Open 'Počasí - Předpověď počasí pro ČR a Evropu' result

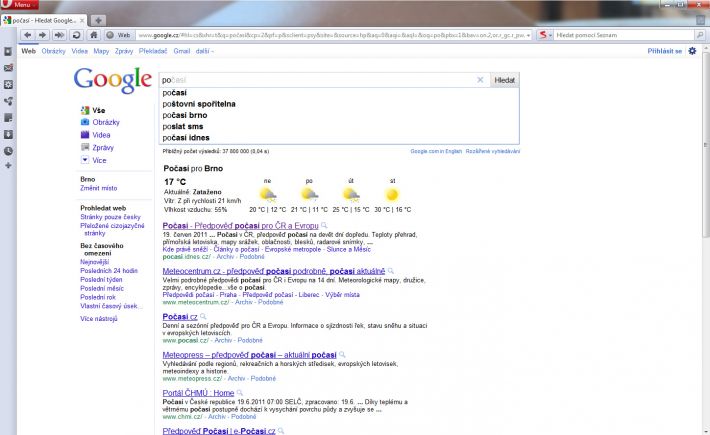[x=240, y=225]
